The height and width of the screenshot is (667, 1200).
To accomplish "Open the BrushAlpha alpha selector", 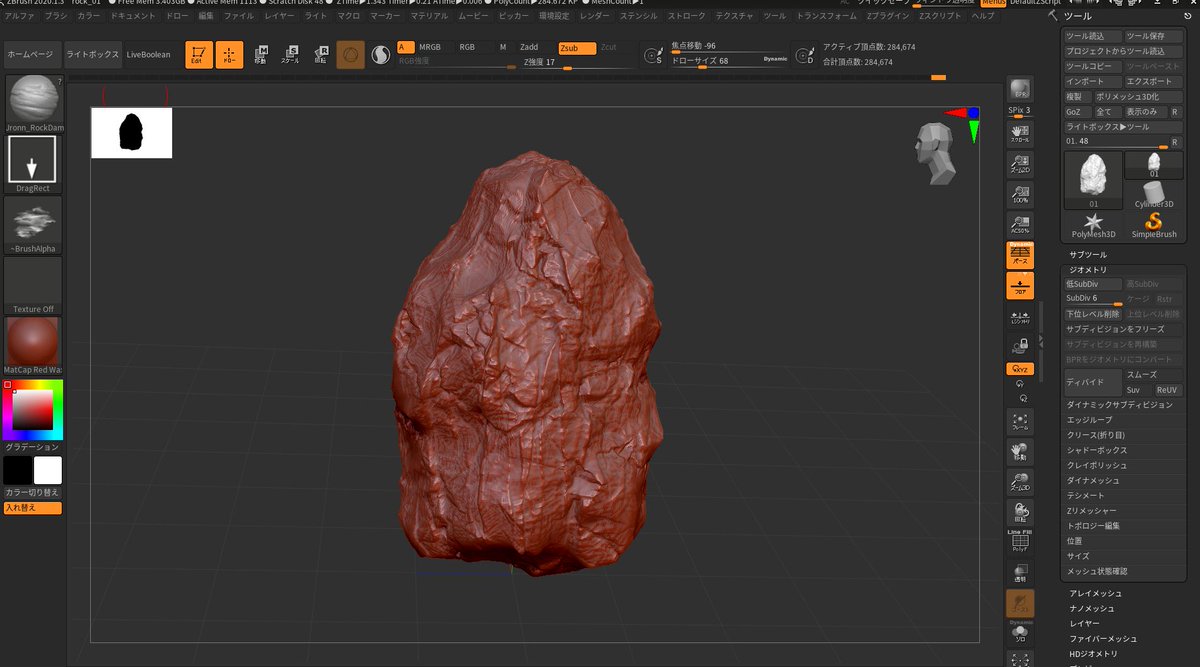I will pos(33,225).
